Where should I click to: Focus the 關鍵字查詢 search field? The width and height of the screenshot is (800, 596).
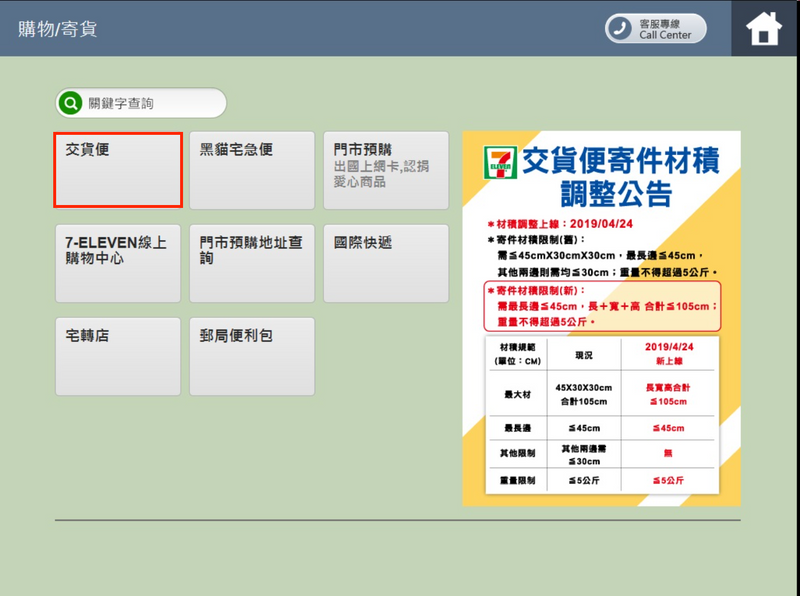point(141,103)
